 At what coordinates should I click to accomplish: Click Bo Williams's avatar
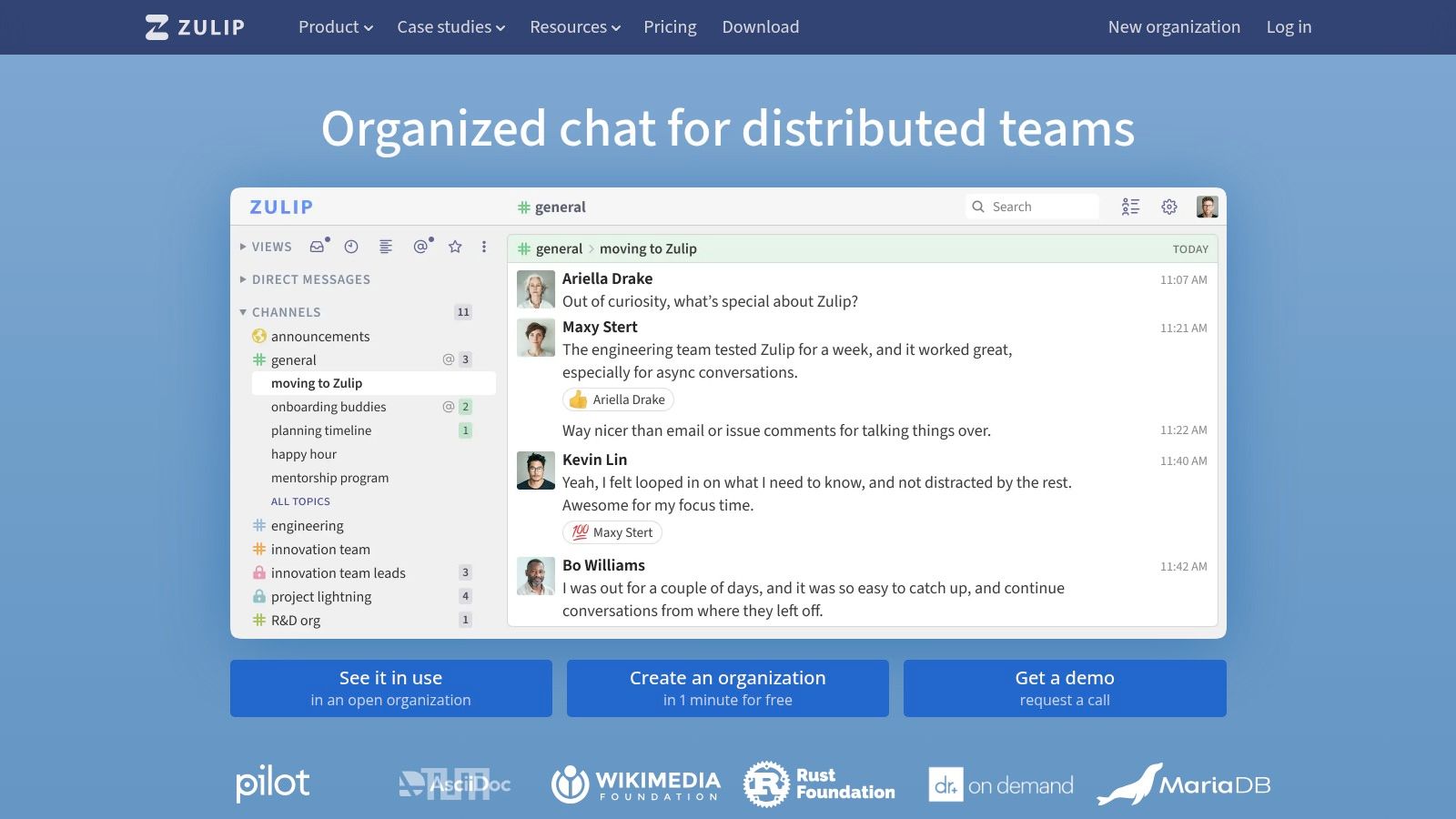pos(536,577)
